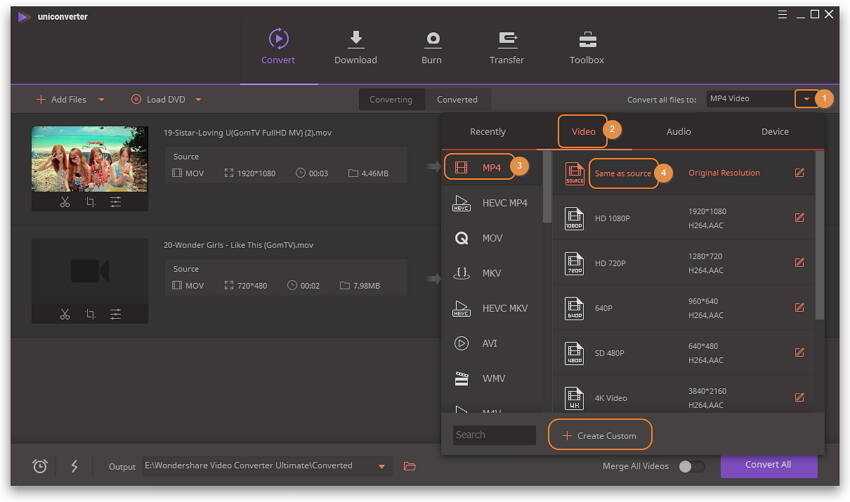Click crop icon under the second video
This screenshot has height=502, width=850.
point(90,314)
